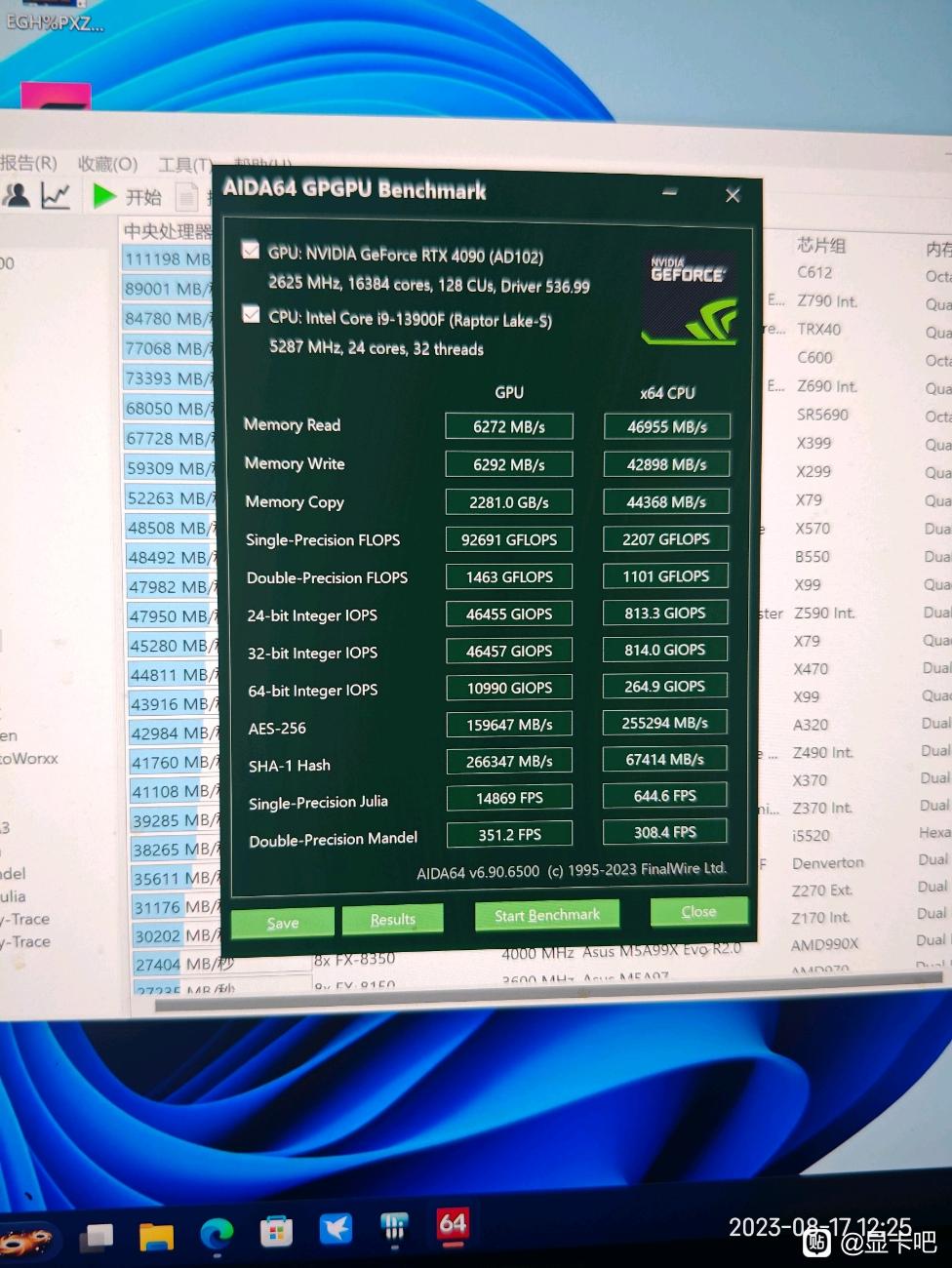Click CPU 32-bit Integer result 814.0 GIOPS

tap(665, 650)
